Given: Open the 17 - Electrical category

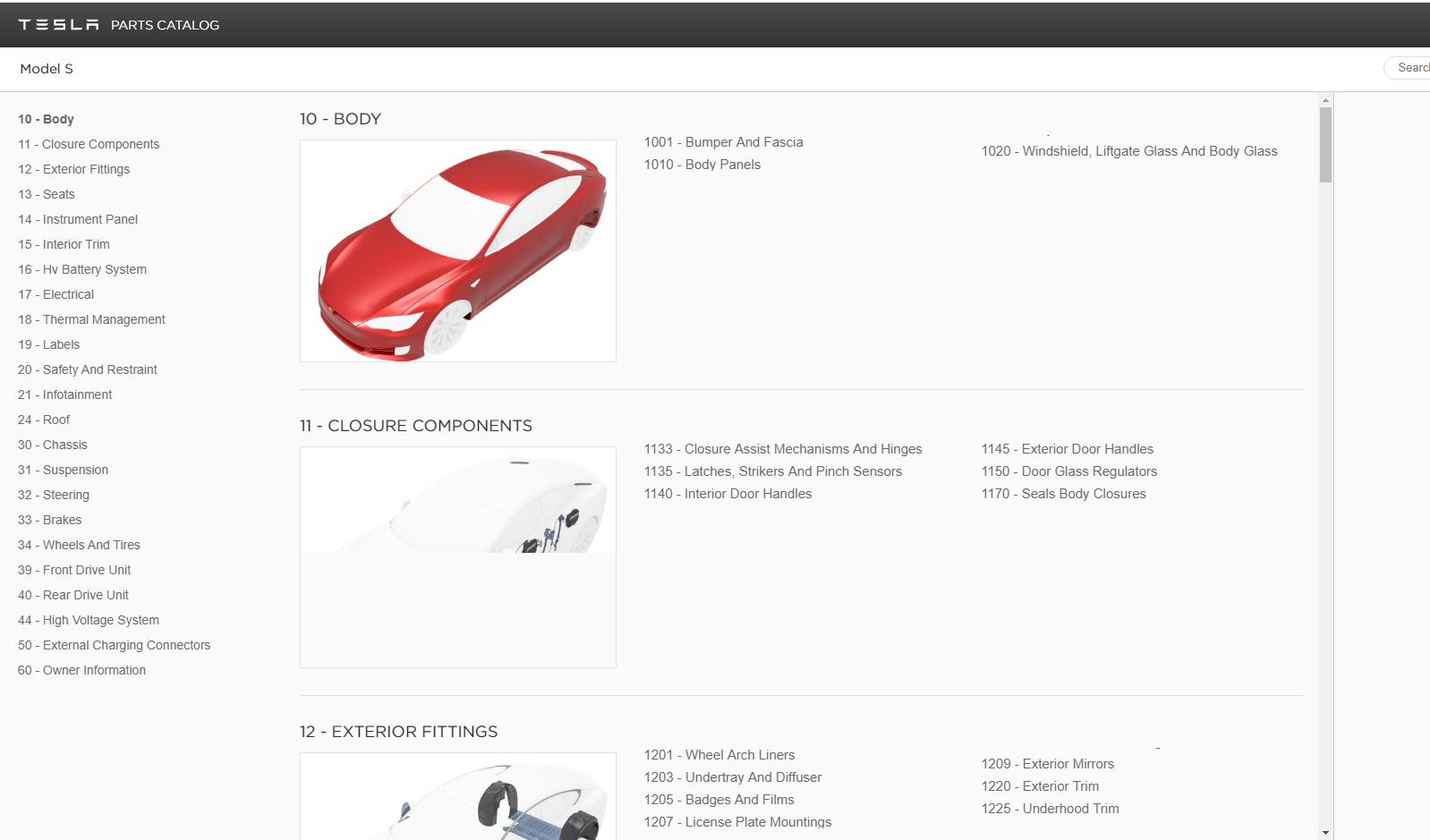Looking at the screenshot, I should 55,294.
